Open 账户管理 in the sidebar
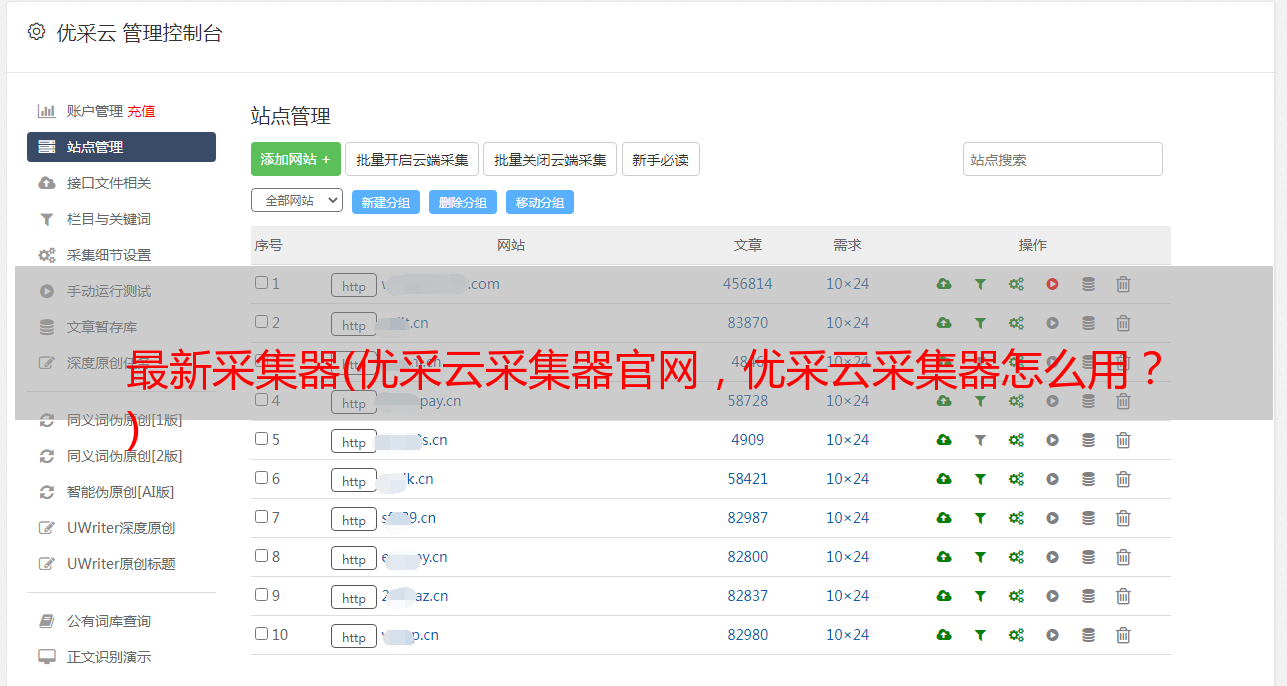This screenshot has width=1287, height=686. (95, 111)
